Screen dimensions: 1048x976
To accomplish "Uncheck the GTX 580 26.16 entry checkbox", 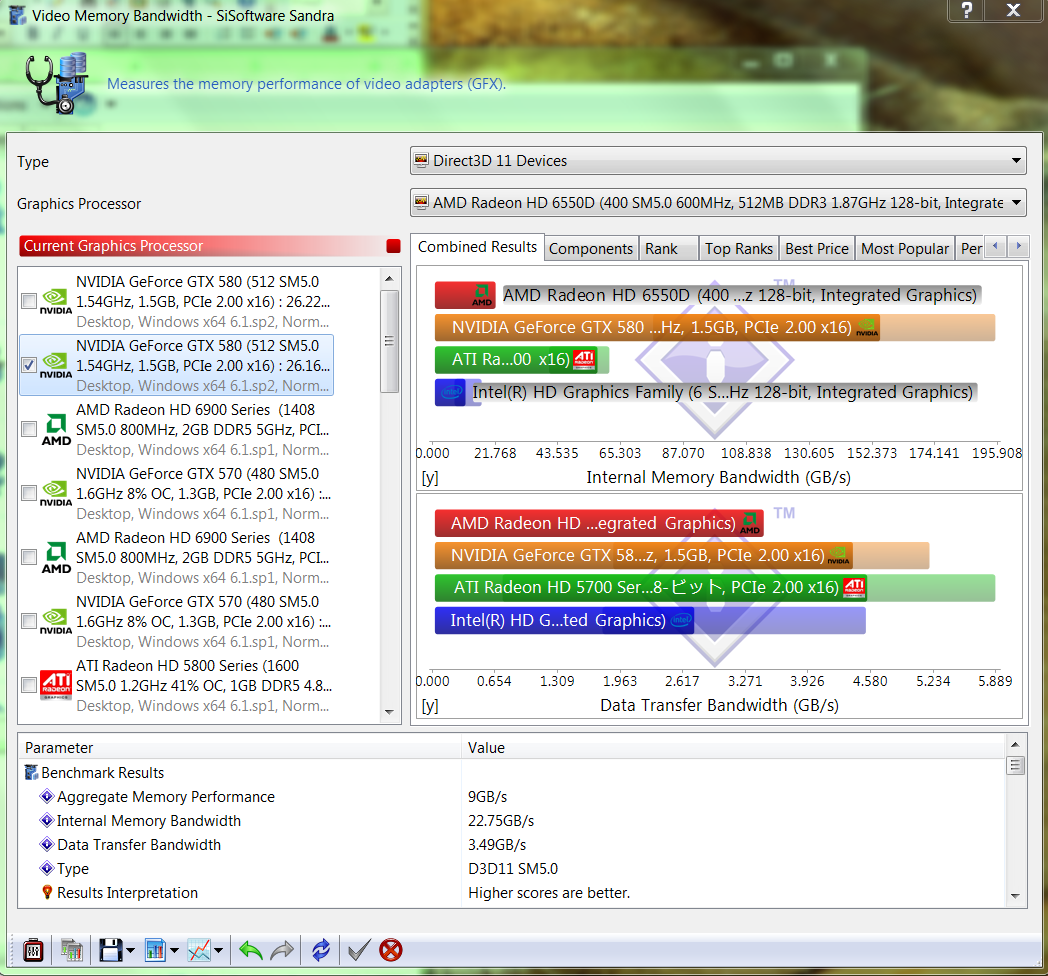I will click(x=29, y=365).
